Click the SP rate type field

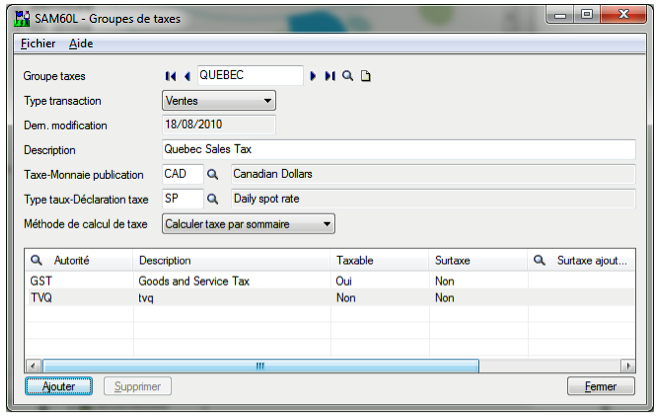[x=183, y=199]
